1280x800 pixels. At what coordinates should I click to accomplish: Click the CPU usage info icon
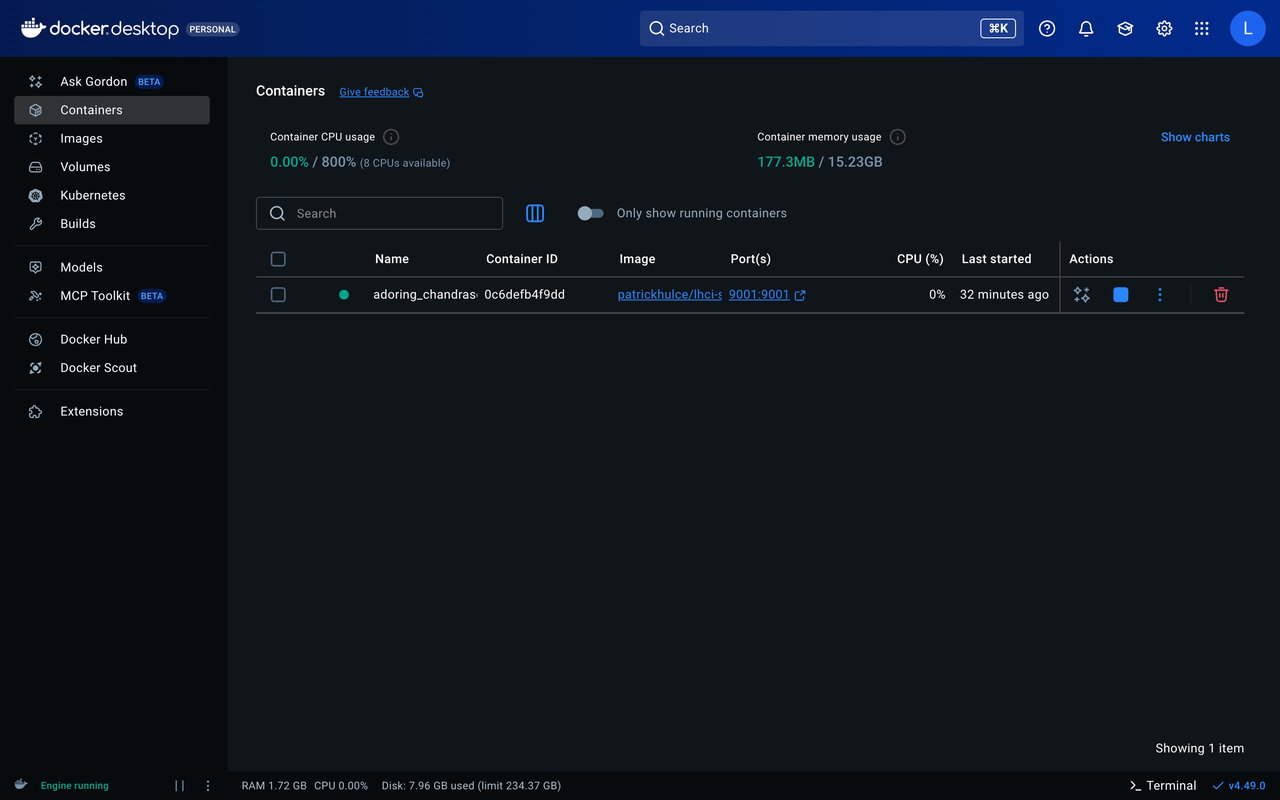(391, 137)
